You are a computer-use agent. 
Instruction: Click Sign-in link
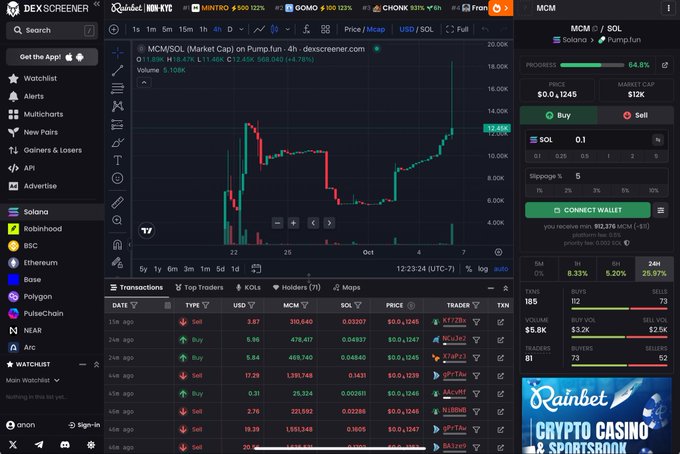(84, 425)
